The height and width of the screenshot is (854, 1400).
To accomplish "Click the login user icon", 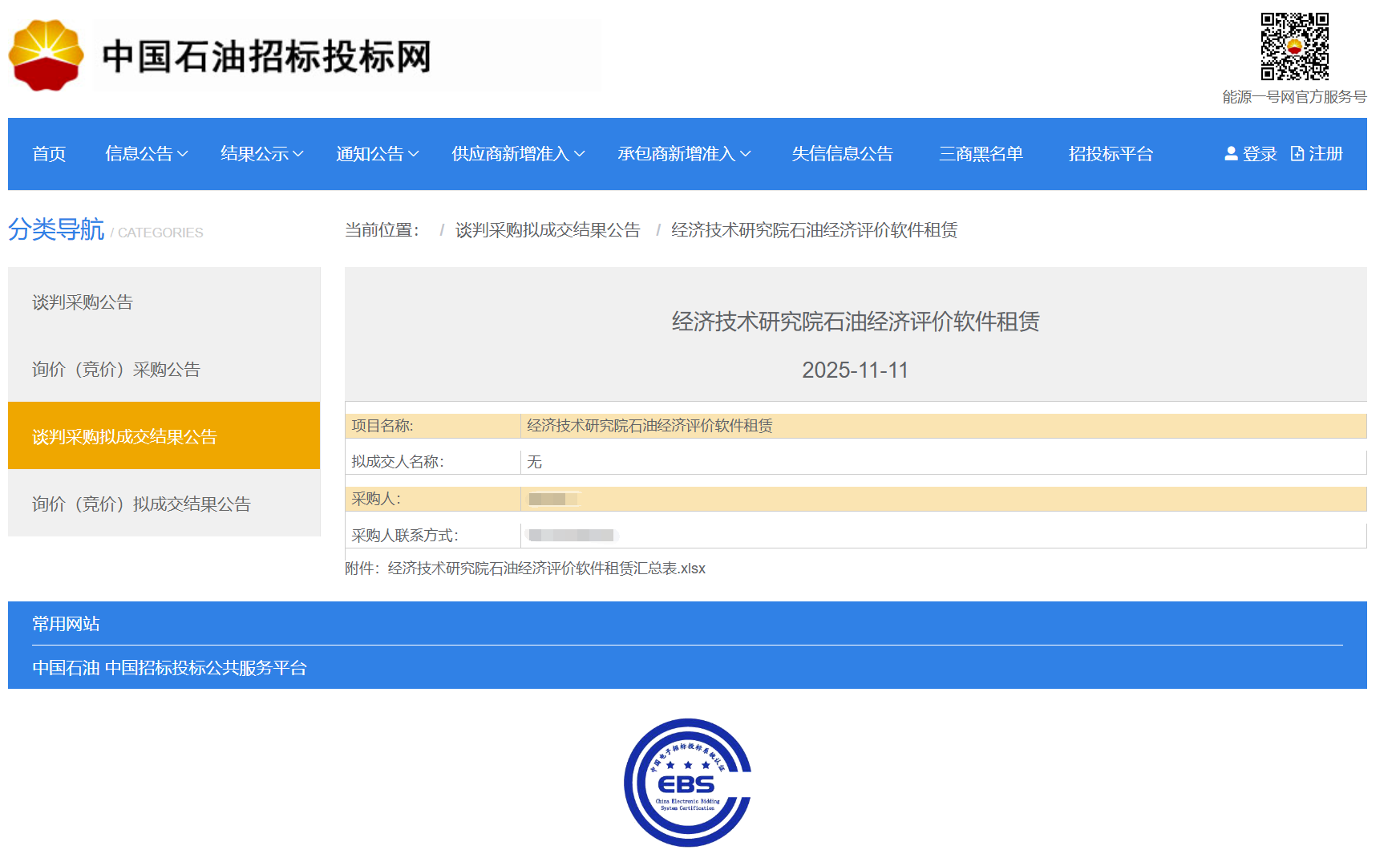I will [x=1231, y=154].
